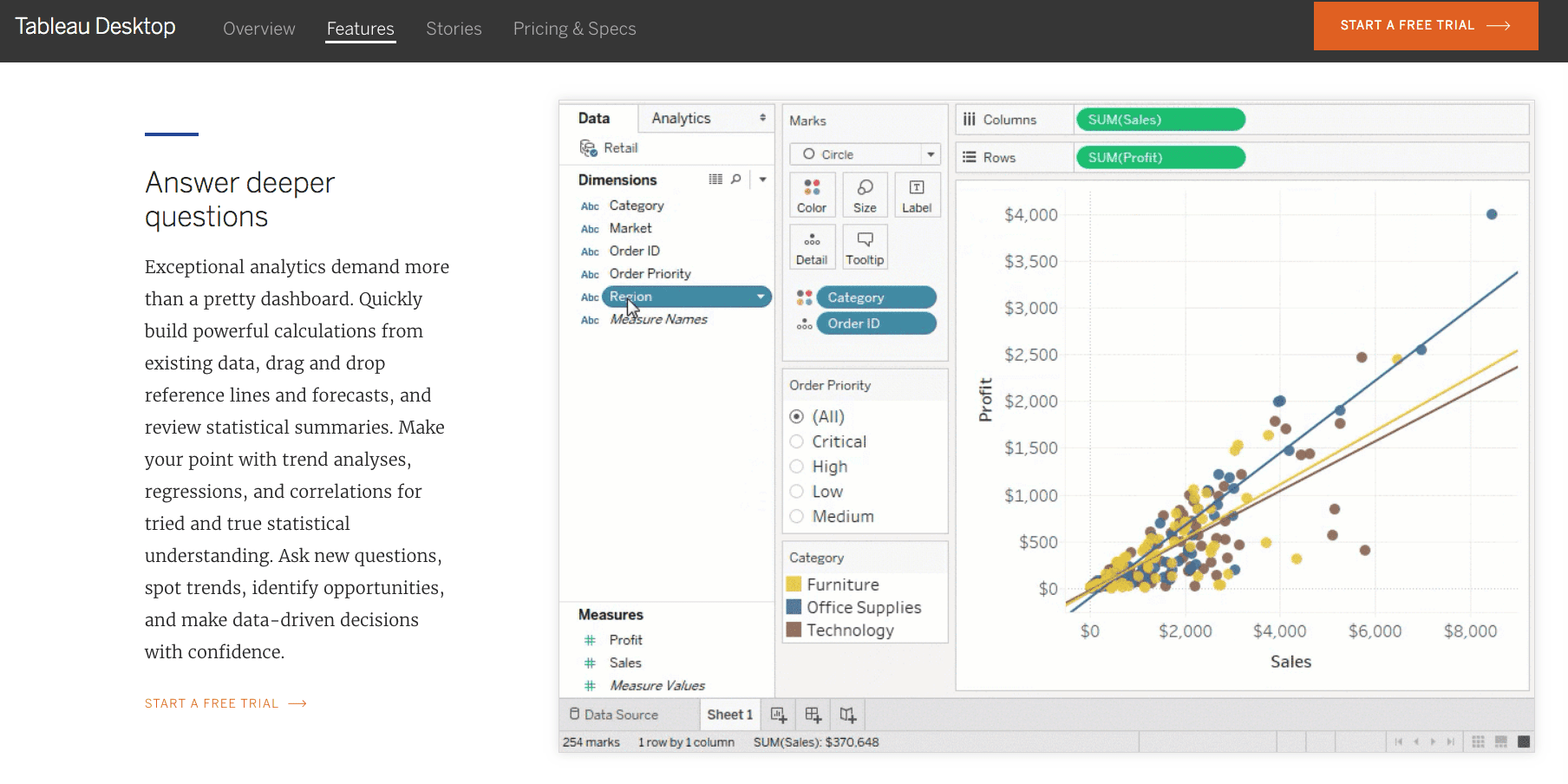Click the detail icon beside Order ID pill
The height and width of the screenshot is (784, 1568).
click(805, 324)
